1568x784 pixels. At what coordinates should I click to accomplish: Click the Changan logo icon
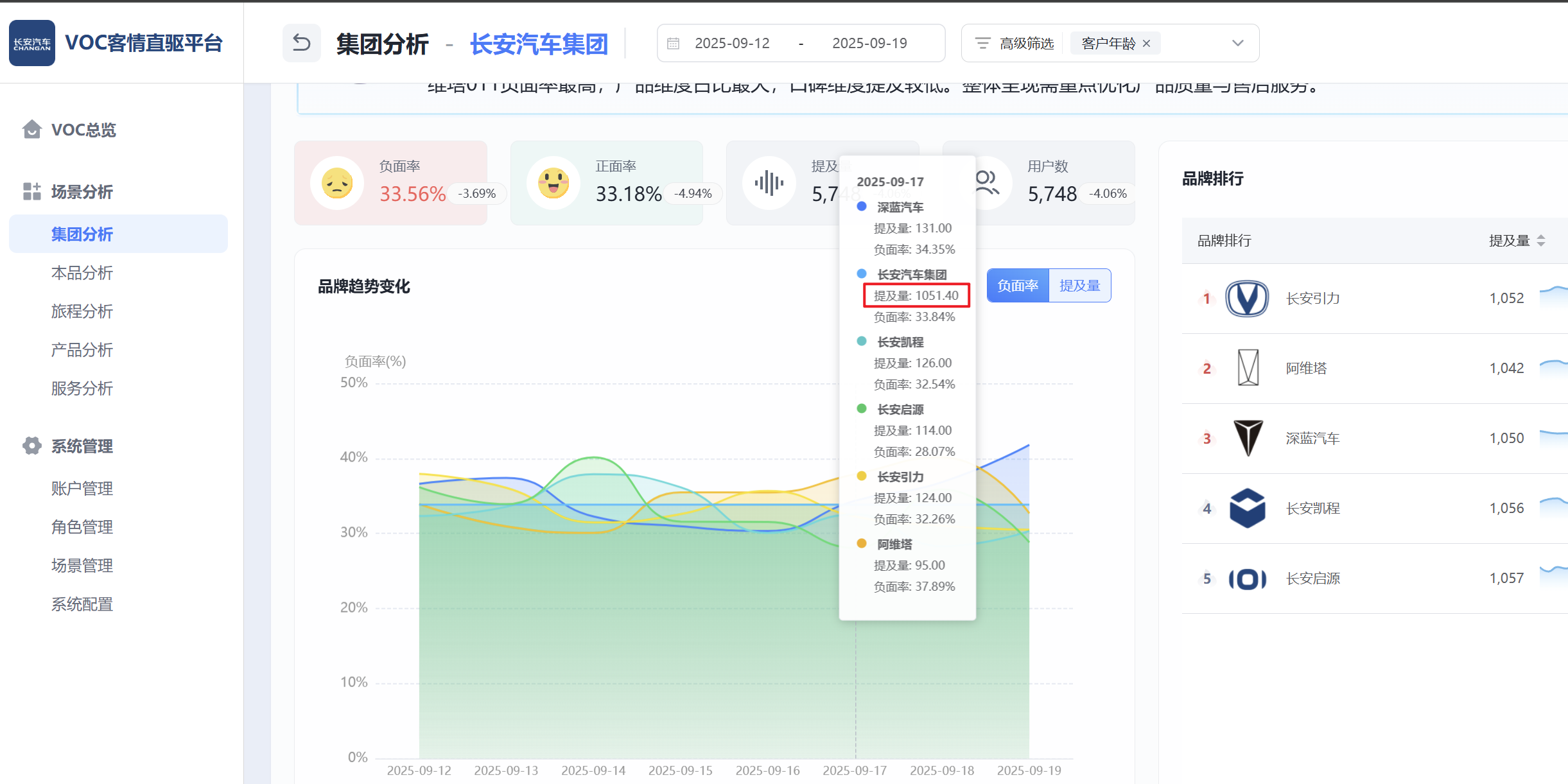(x=31, y=43)
